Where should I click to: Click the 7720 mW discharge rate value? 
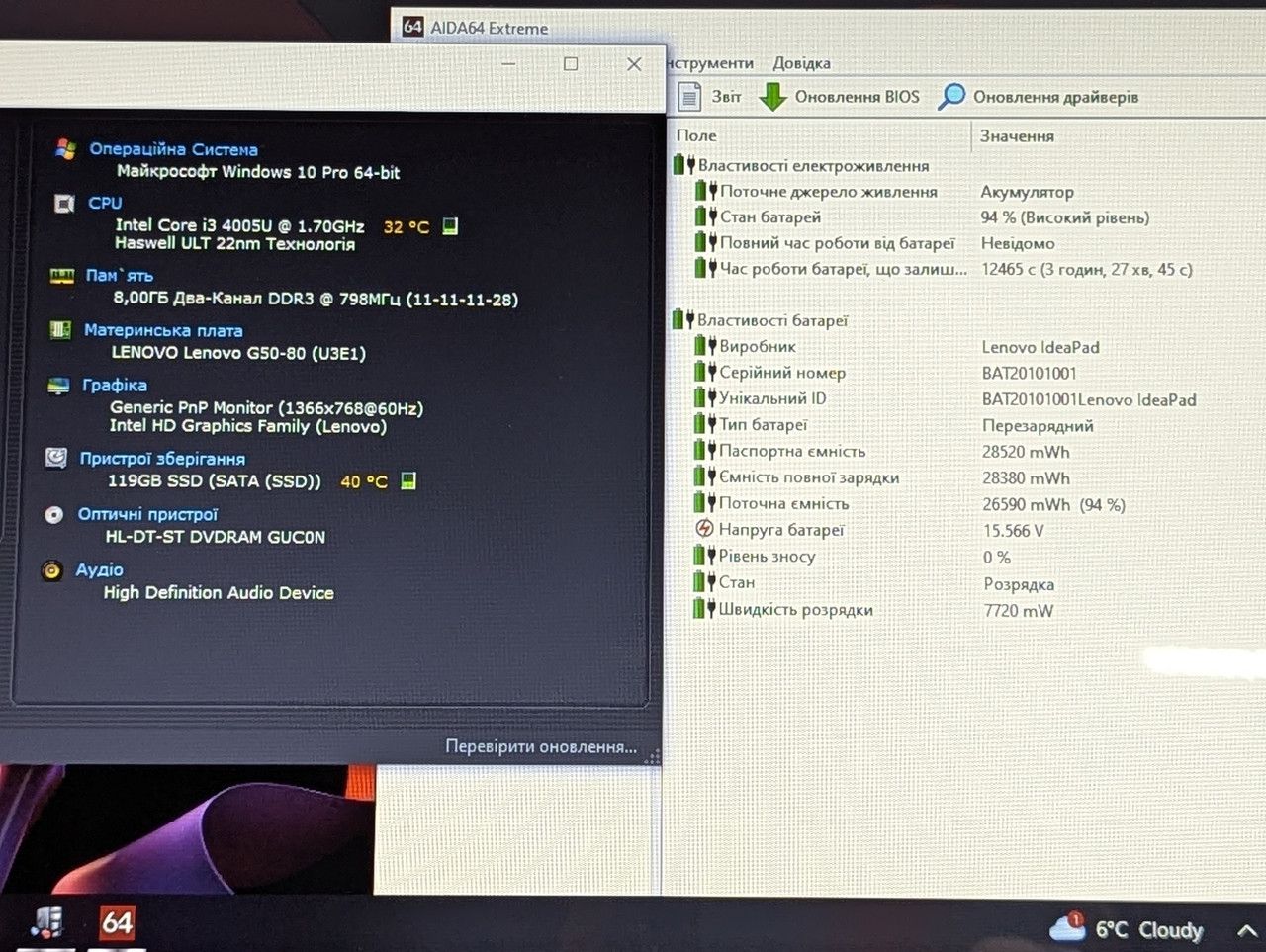1019,611
